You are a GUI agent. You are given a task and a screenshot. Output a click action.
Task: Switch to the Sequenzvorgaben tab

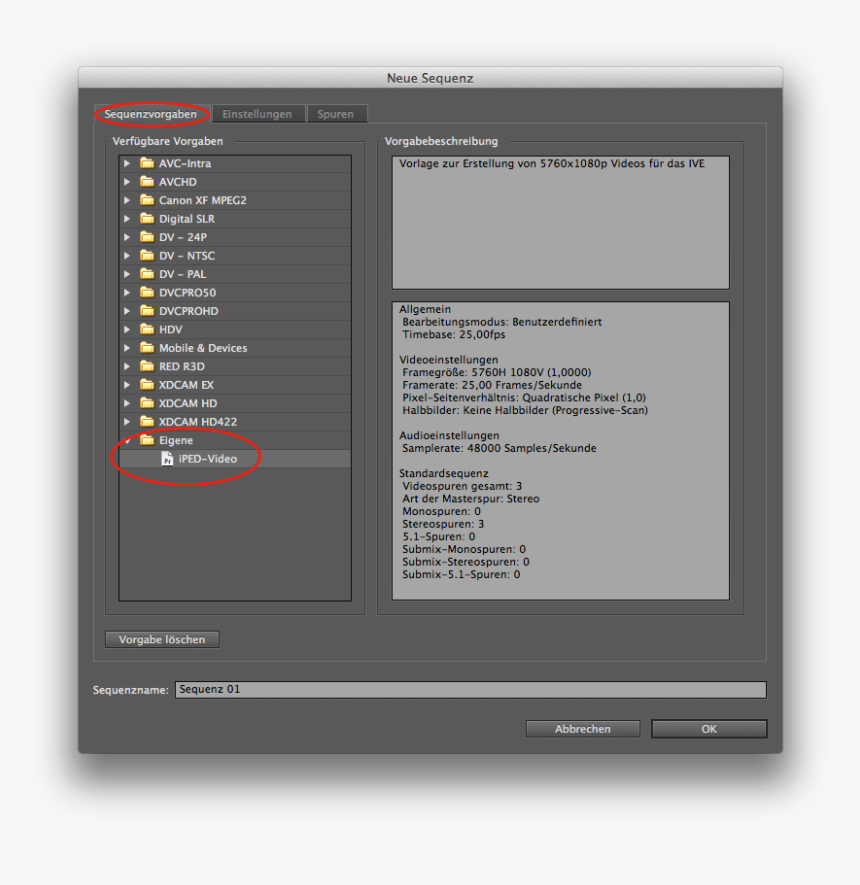pyautogui.click(x=151, y=114)
